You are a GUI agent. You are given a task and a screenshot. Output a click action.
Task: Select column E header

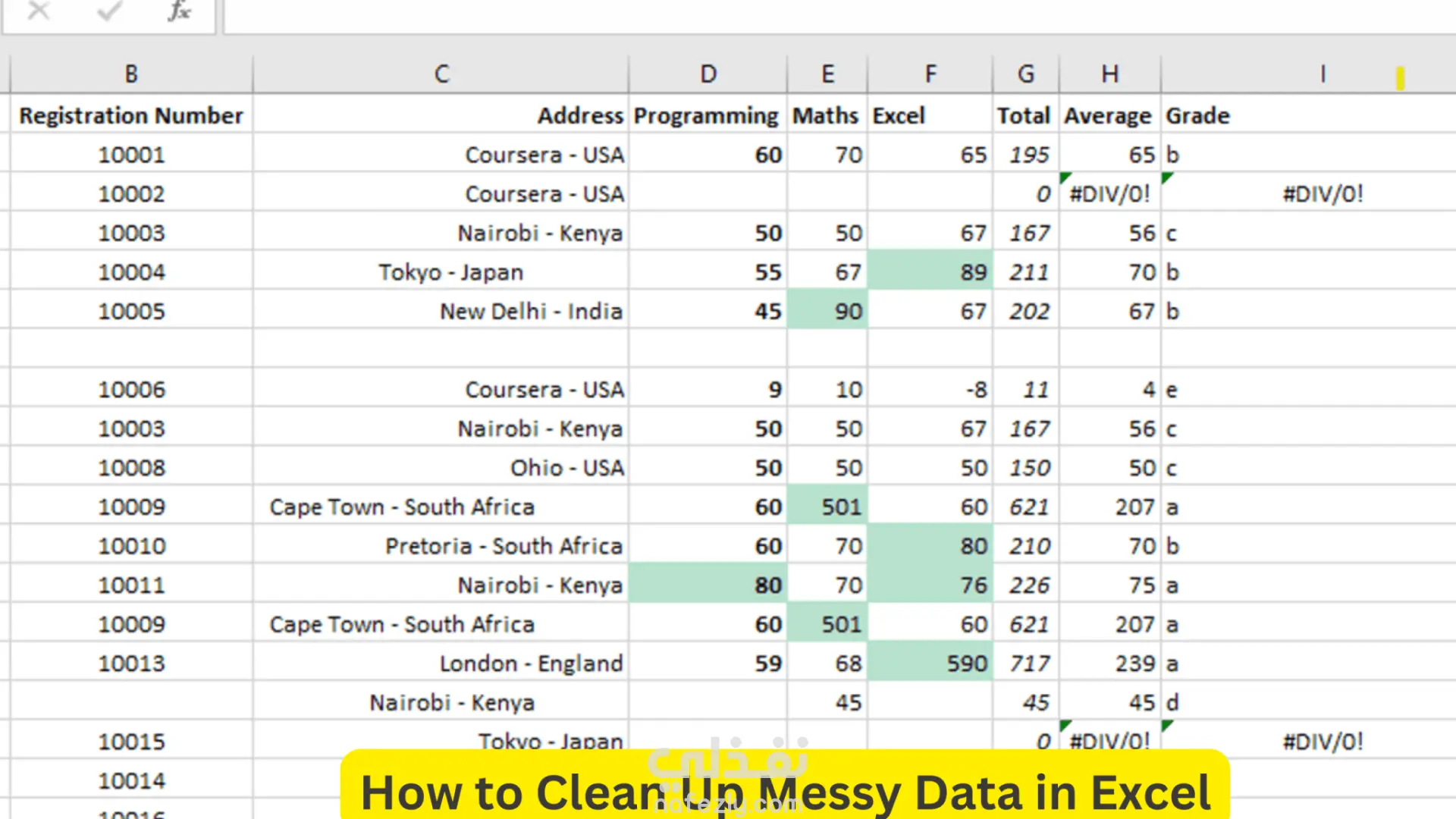pos(827,74)
